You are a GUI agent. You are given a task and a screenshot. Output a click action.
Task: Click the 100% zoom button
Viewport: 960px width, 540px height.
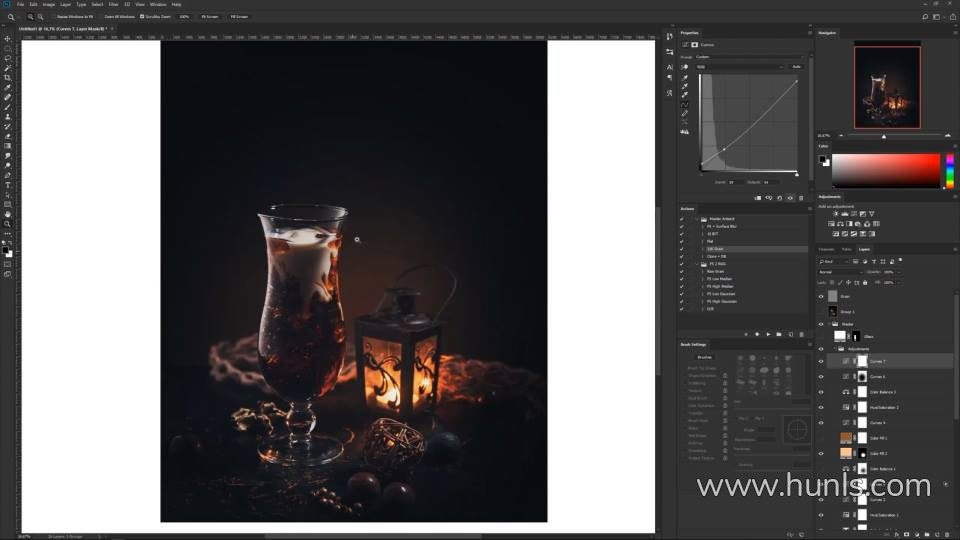coord(184,17)
